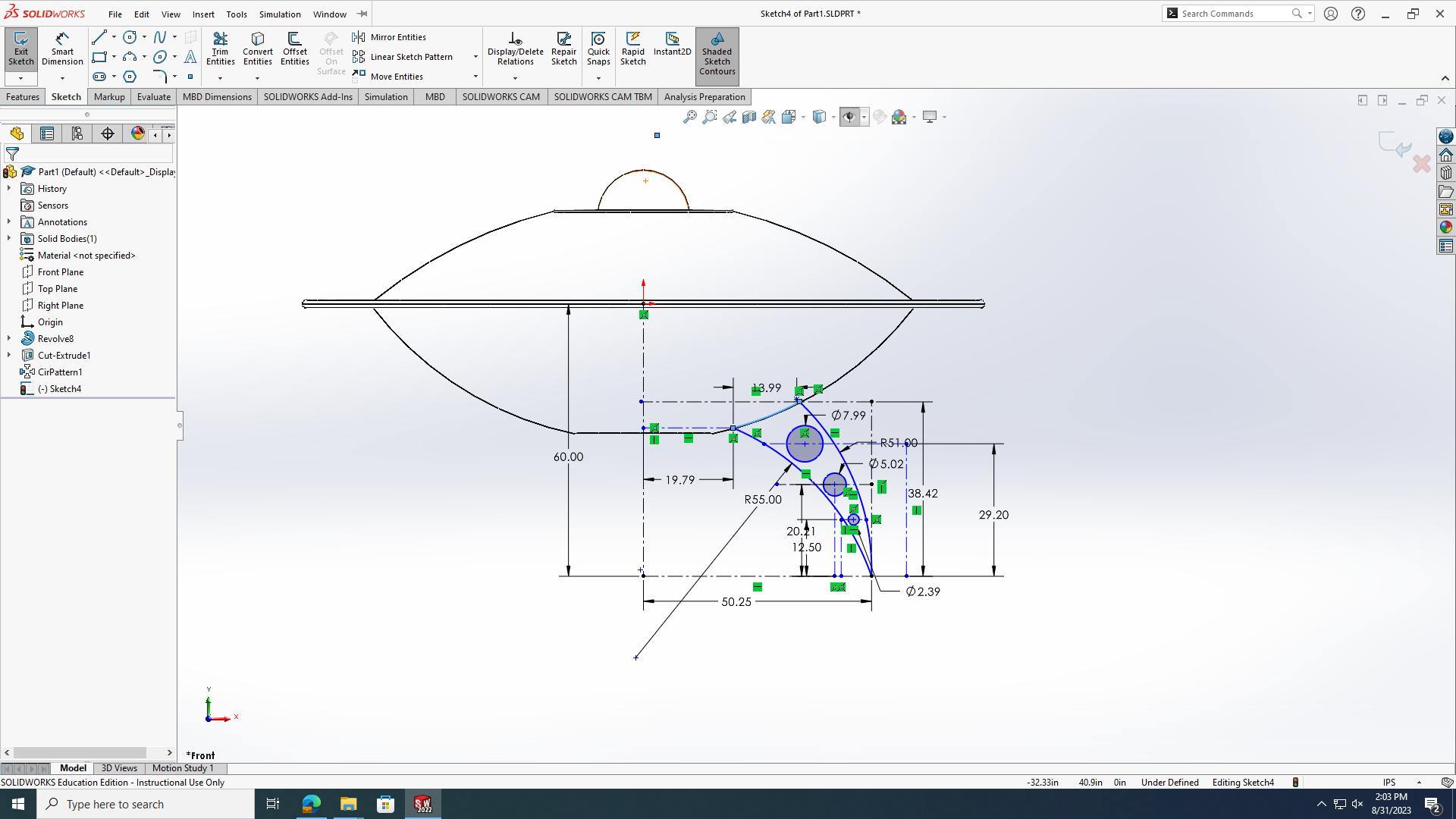
Task: Open the Tools menu
Action: [x=237, y=14]
